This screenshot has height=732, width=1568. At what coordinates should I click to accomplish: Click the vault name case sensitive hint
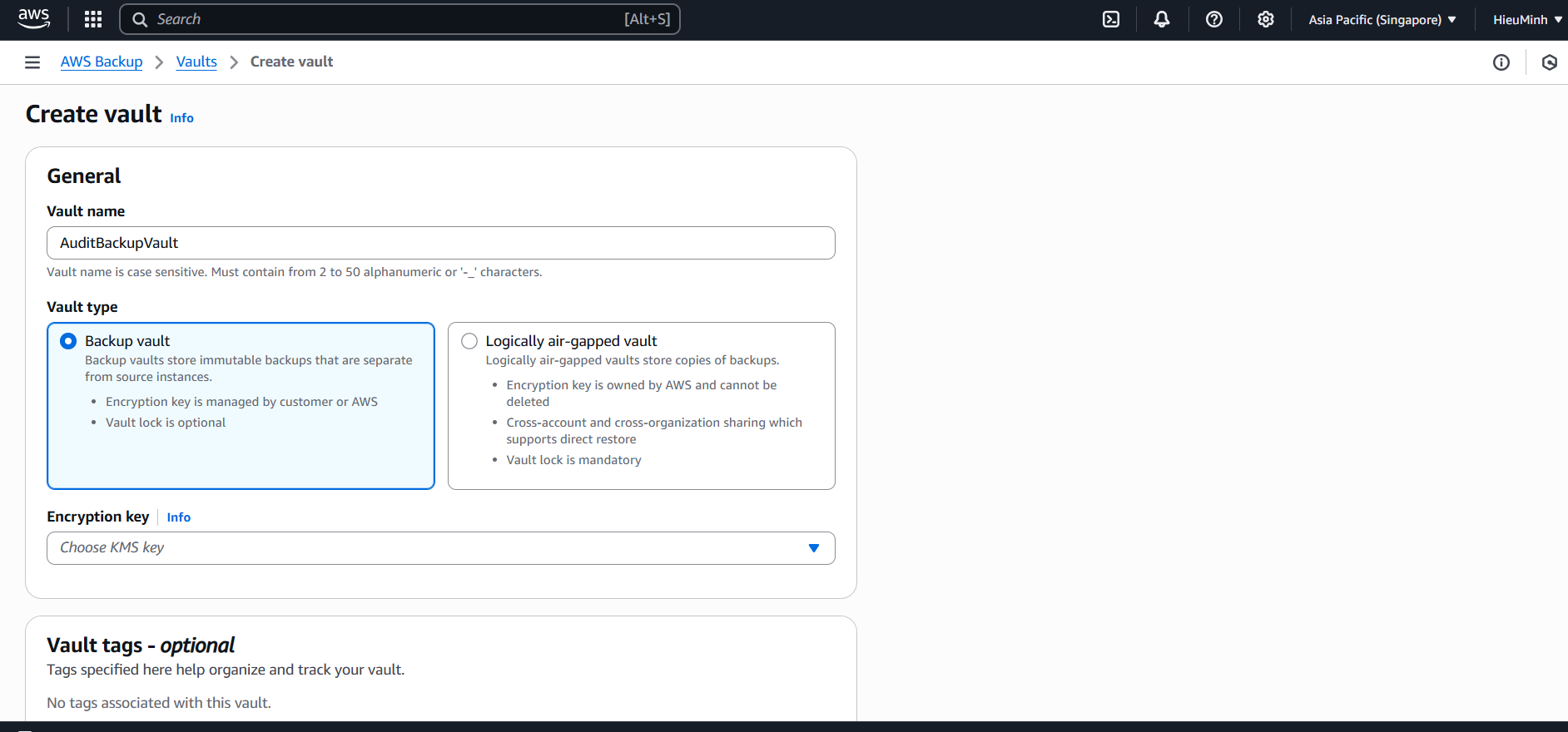[295, 272]
